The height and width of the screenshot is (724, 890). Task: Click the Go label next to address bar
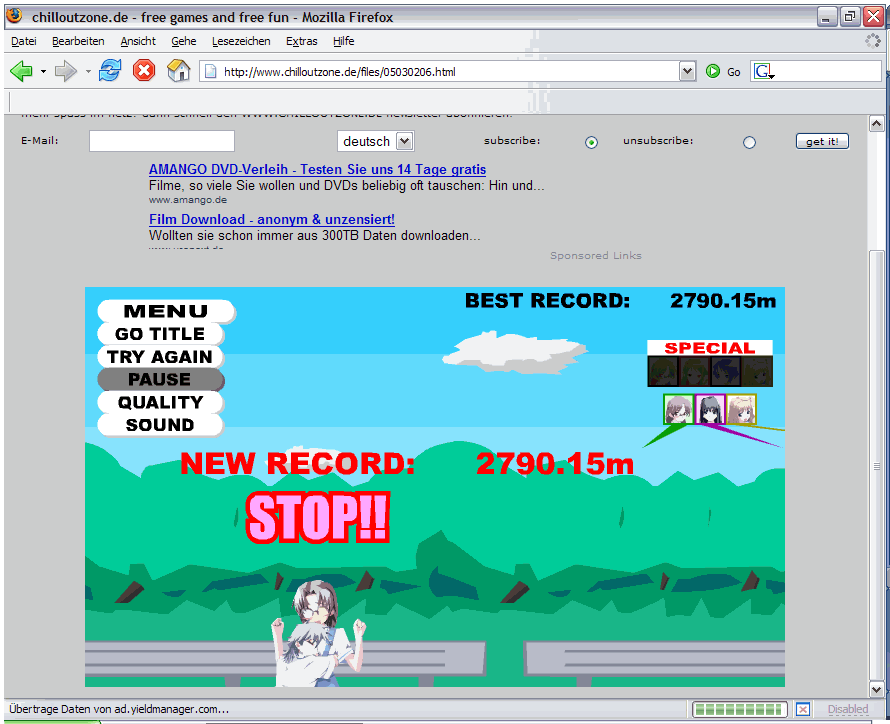(x=734, y=72)
